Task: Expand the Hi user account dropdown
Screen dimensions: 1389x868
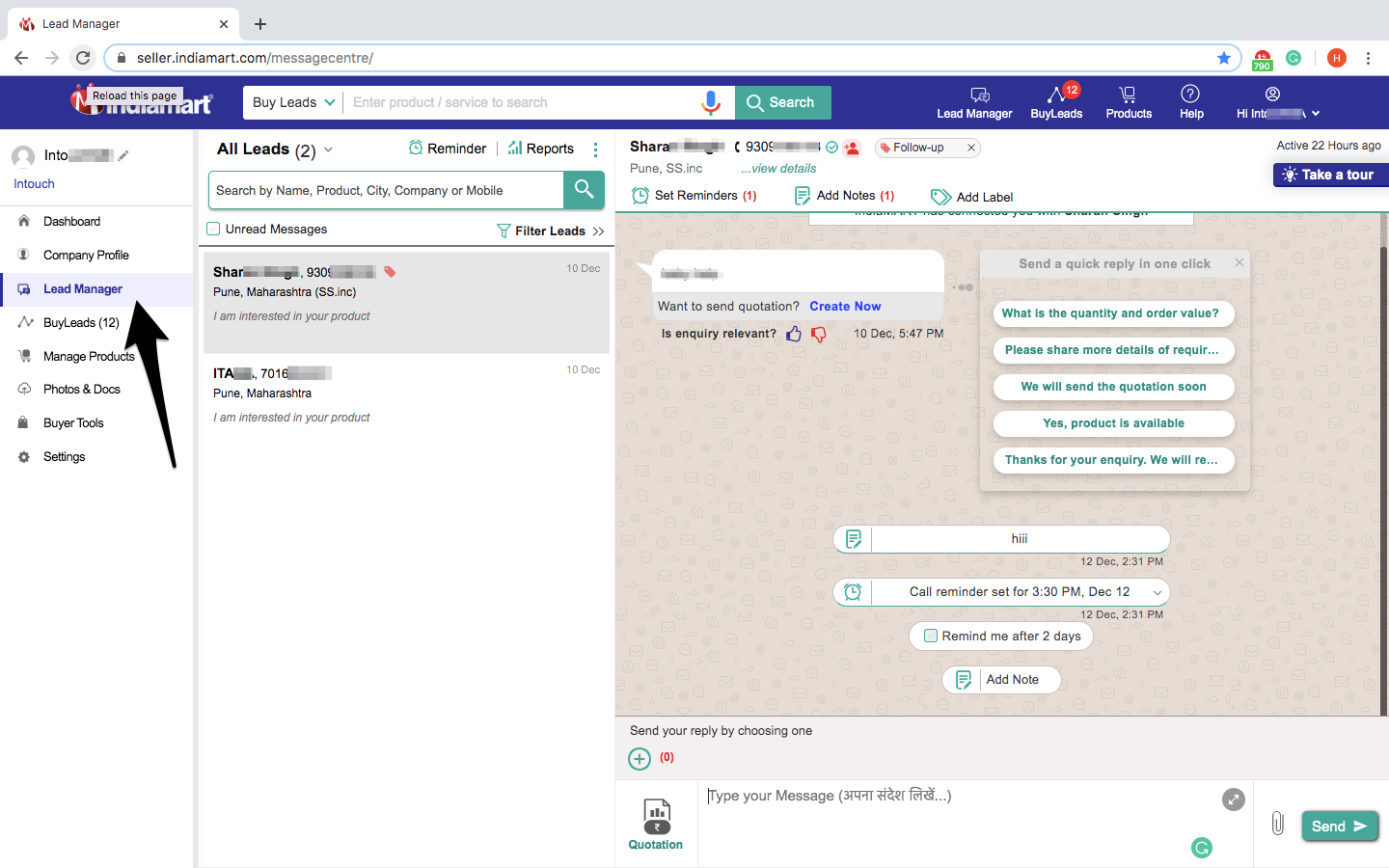Action: tap(1277, 103)
